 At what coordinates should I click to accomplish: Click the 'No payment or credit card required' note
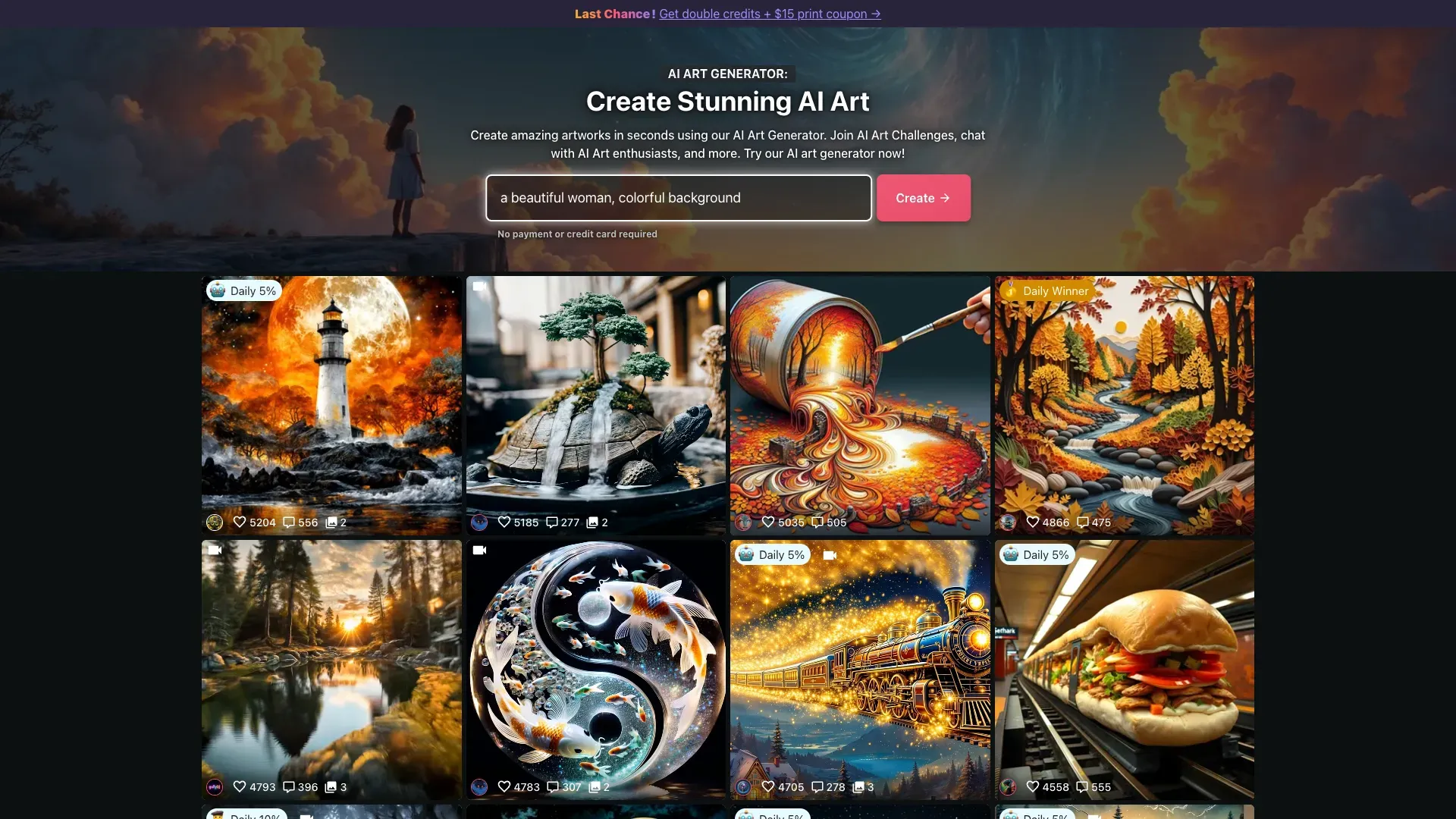pyautogui.click(x=577, y=234)
